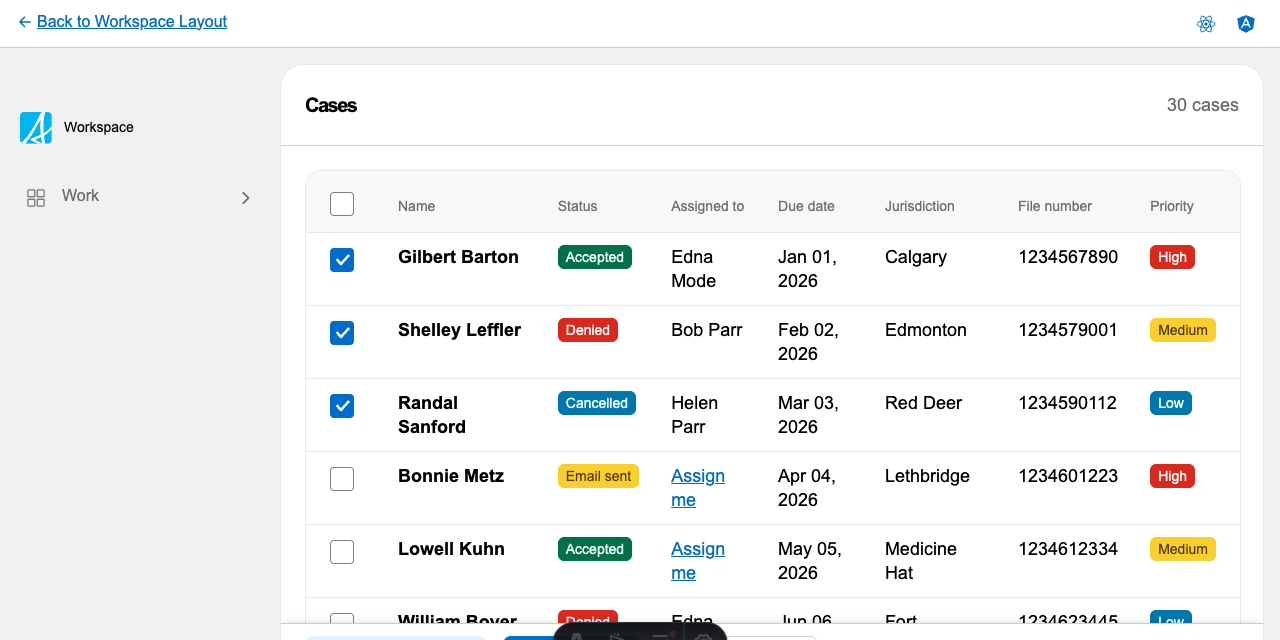Click the Cases heading
Viewport: 1280px width, 640px height.
tap(331, 105)
